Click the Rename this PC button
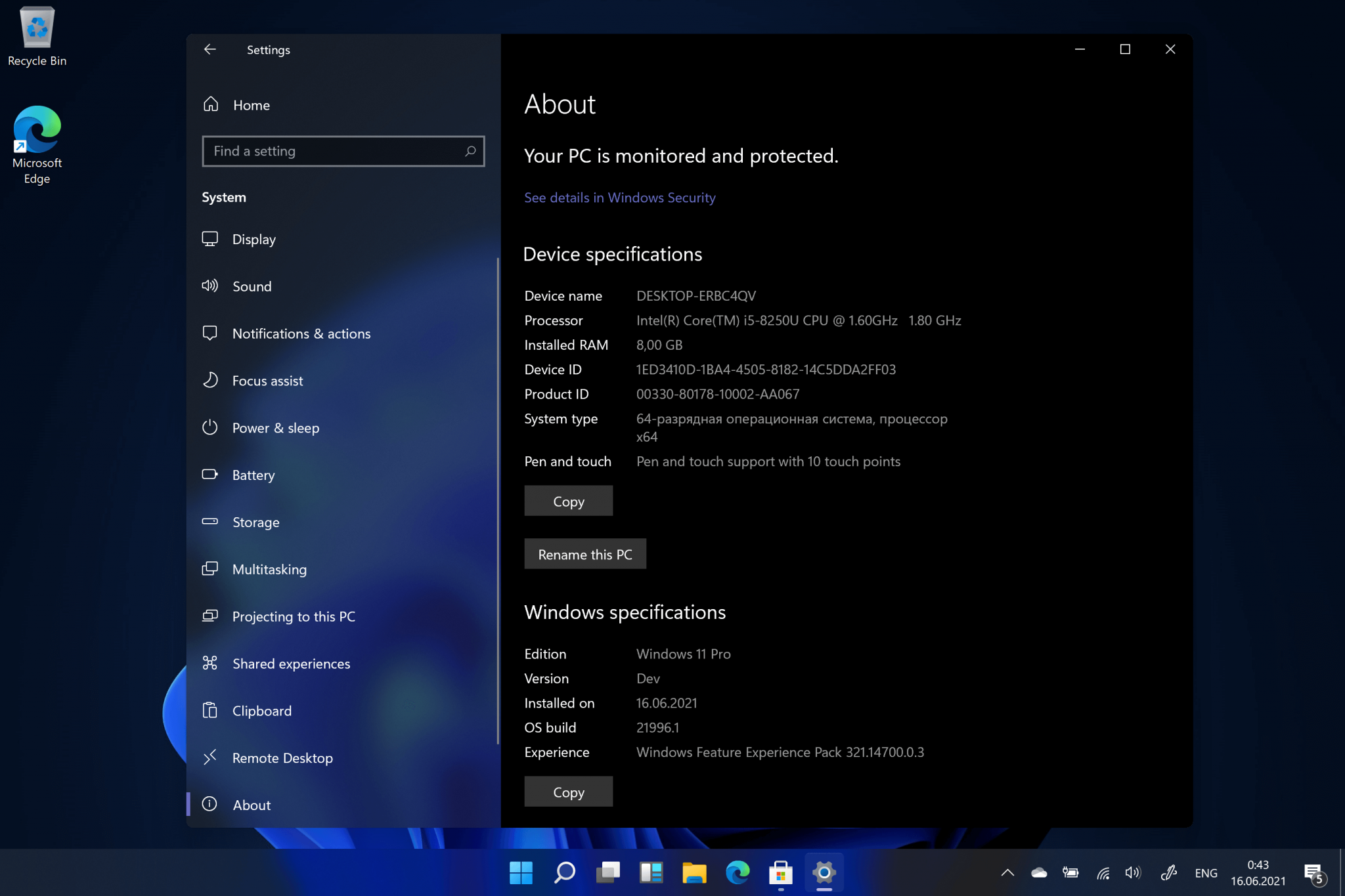Image resolution: width=1345 pixels, height=896 pixels. pyautogui.click(x=584, y=554)
